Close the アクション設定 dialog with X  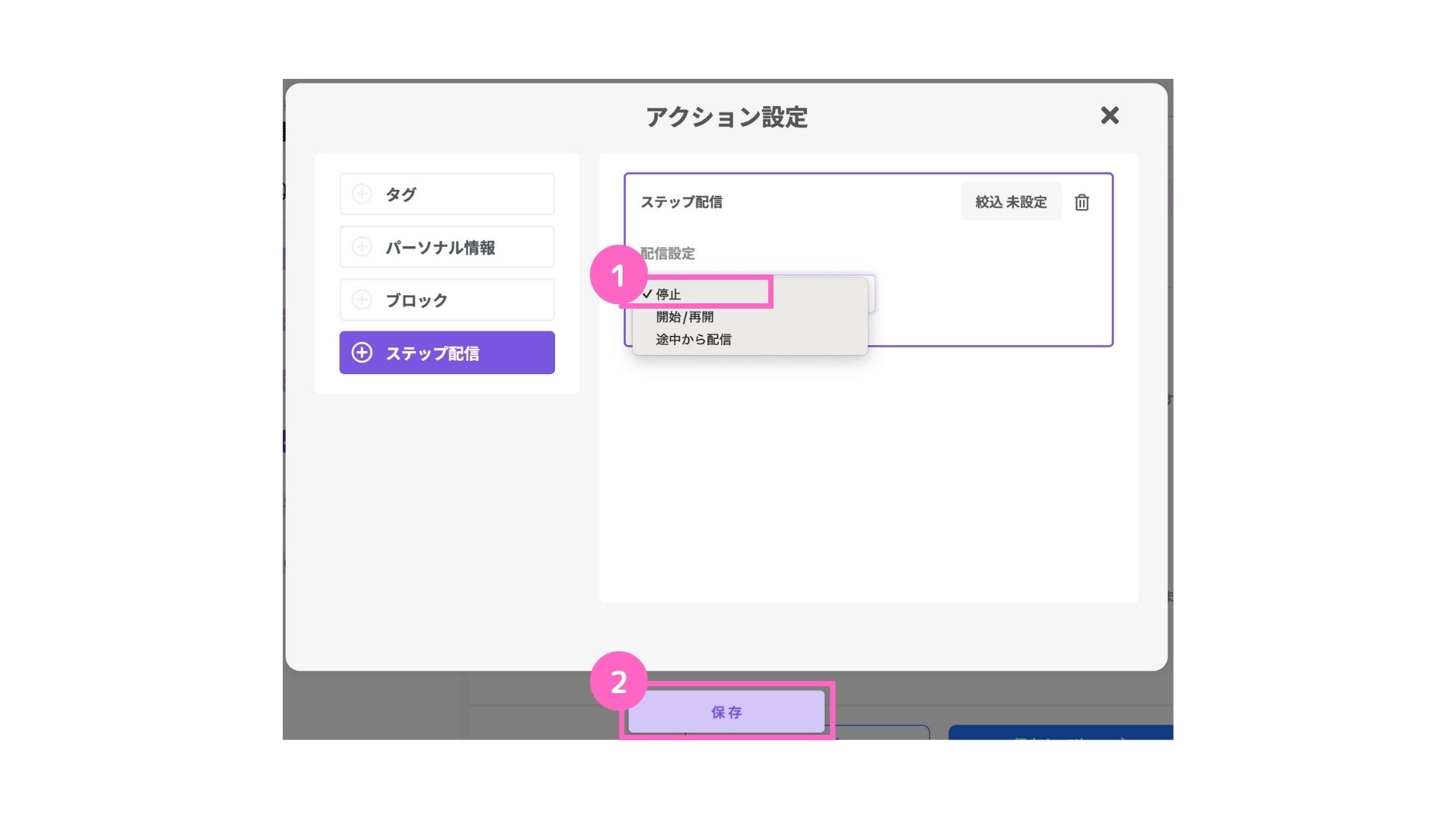tap(1109, 115)
